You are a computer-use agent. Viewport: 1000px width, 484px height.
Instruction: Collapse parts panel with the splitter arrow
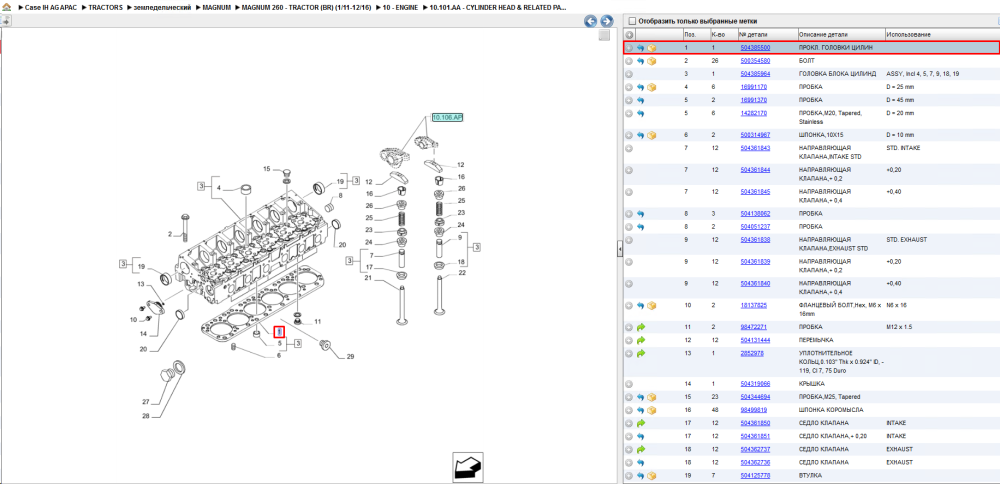(620, 251)
